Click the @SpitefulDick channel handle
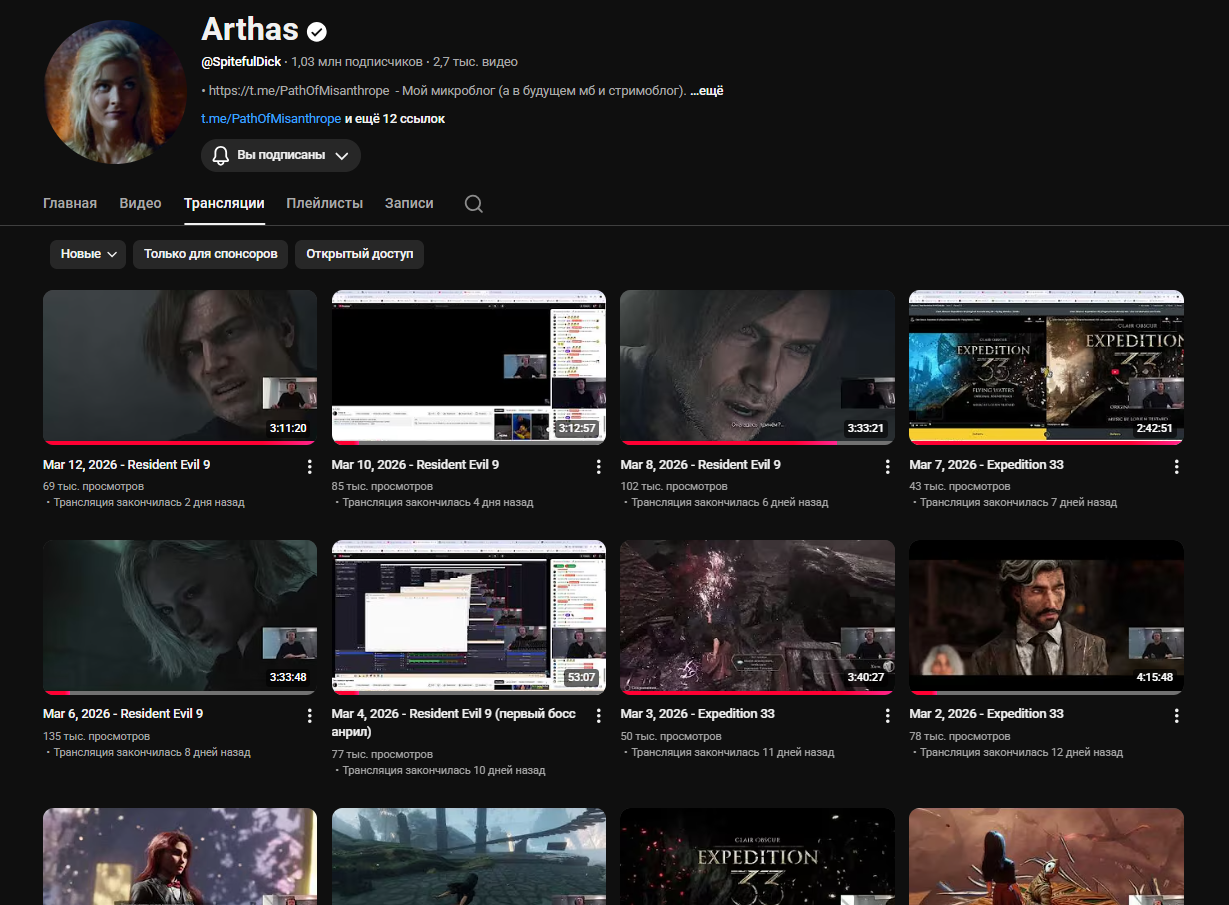This screenshot has height=905, width=1229. [241, 62]
